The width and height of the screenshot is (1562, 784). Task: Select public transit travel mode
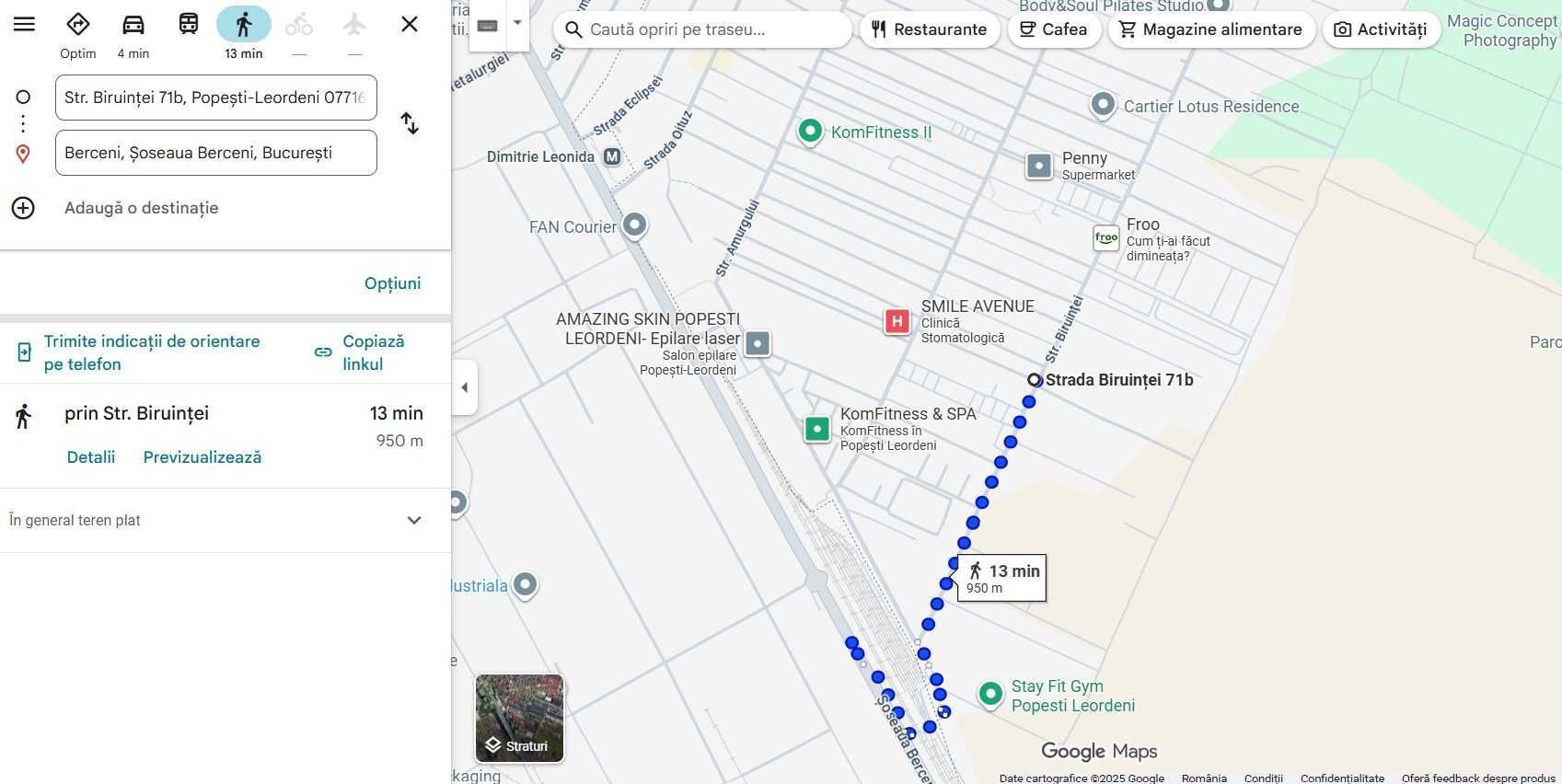point(189,25)
